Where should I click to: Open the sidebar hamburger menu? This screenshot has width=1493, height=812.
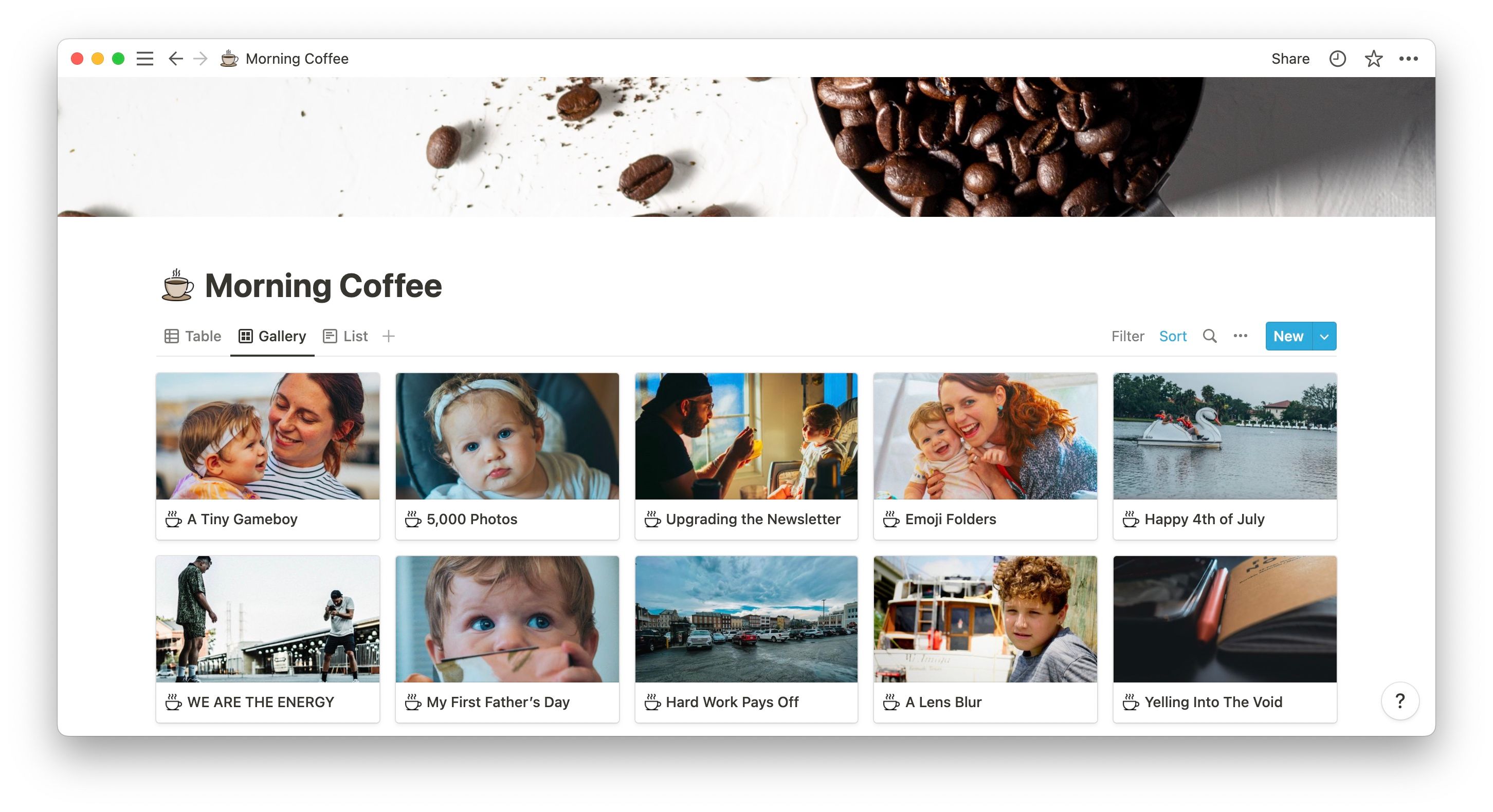pos(145,59)
